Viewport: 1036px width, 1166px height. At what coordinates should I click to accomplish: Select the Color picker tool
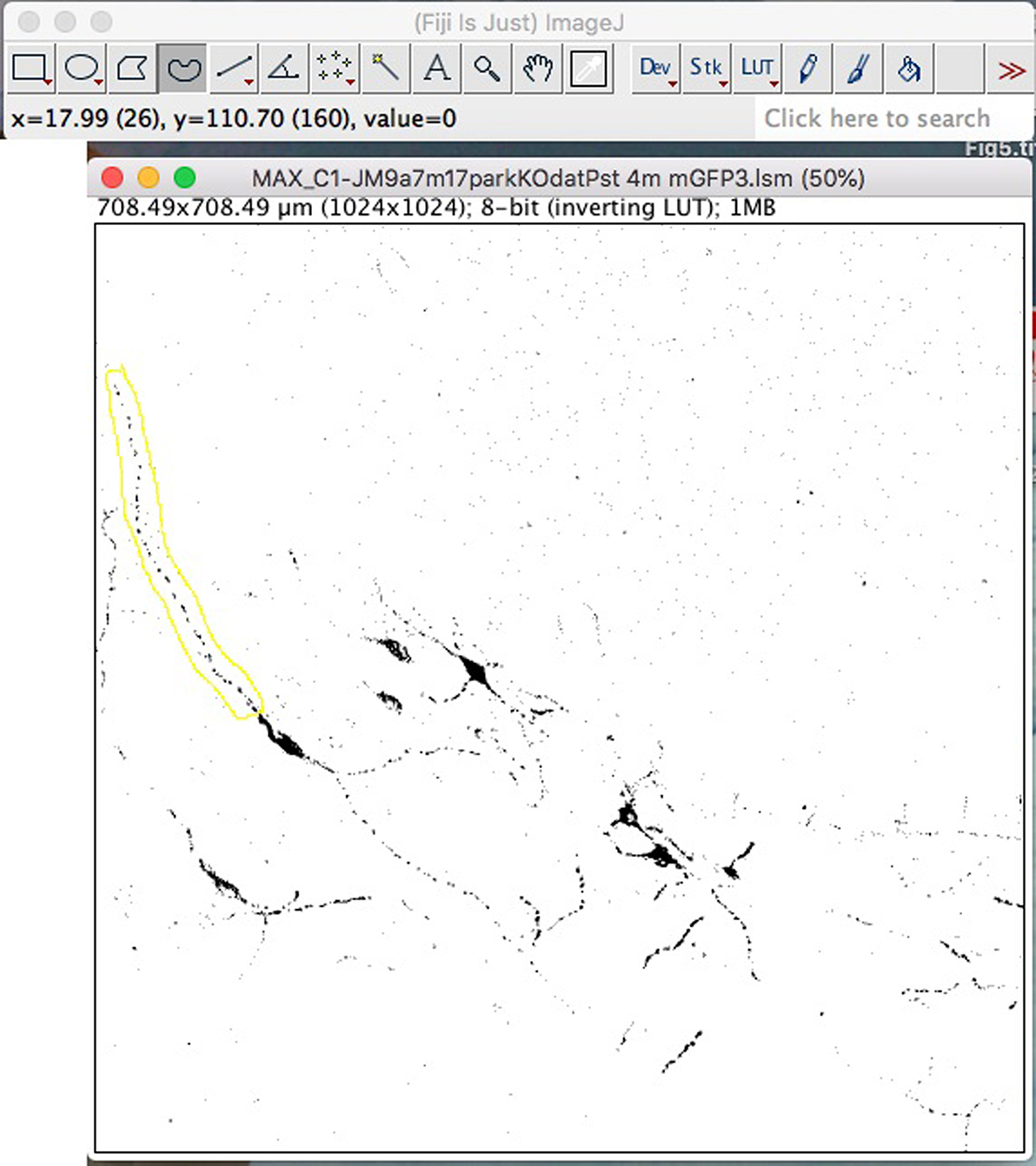click(588, 68)
